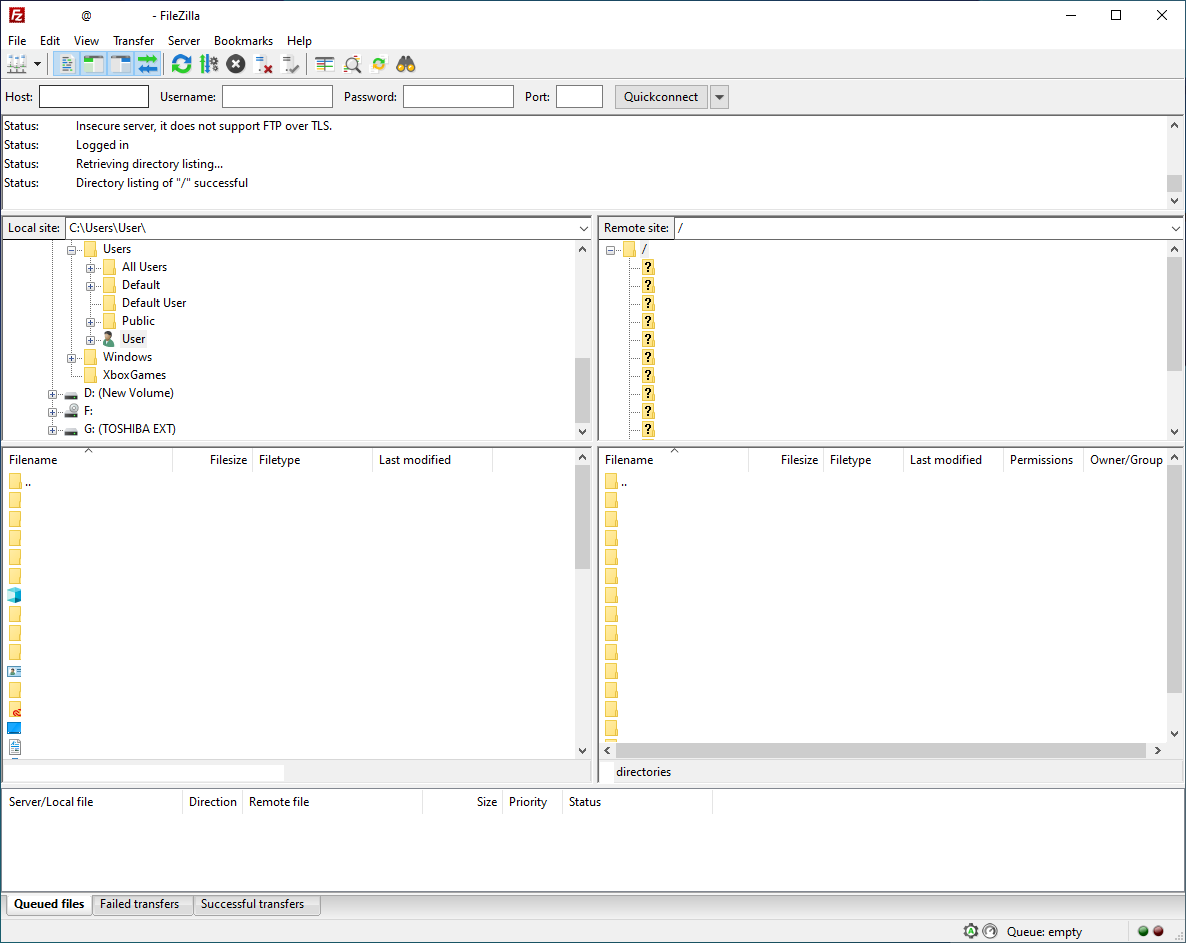This screenshot has height=943, width=1186.
Task: Sort remote files by Owner/Group column
Action: tap(1125, 460)
